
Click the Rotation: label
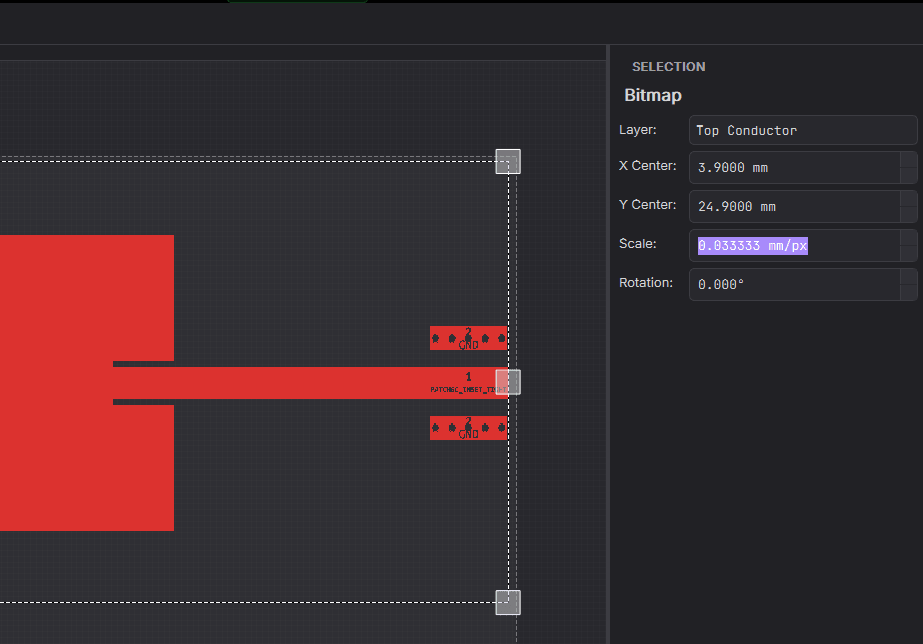pyautogui.click(x=646, y=283)
